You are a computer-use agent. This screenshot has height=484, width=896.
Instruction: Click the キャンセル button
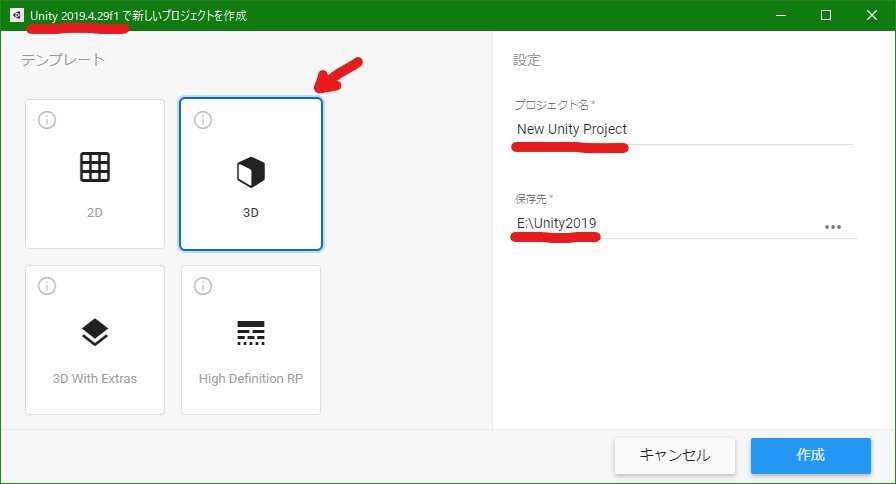[675, 455]
